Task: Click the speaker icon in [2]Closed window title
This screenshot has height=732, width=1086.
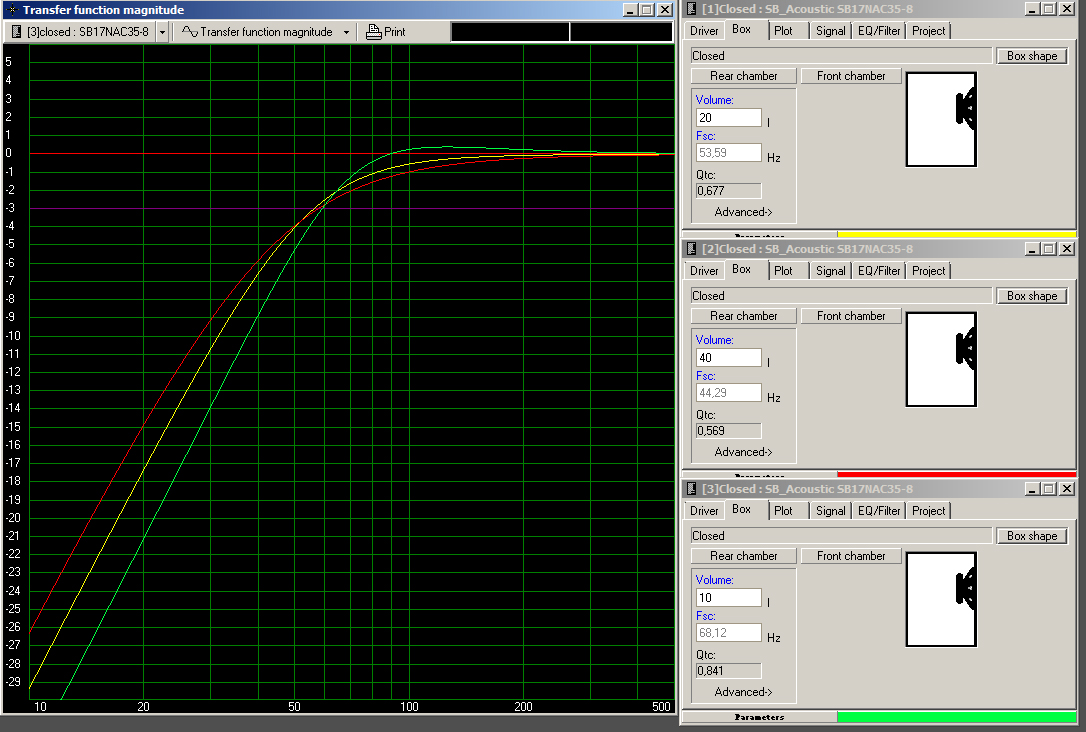Action: point(691,249)
